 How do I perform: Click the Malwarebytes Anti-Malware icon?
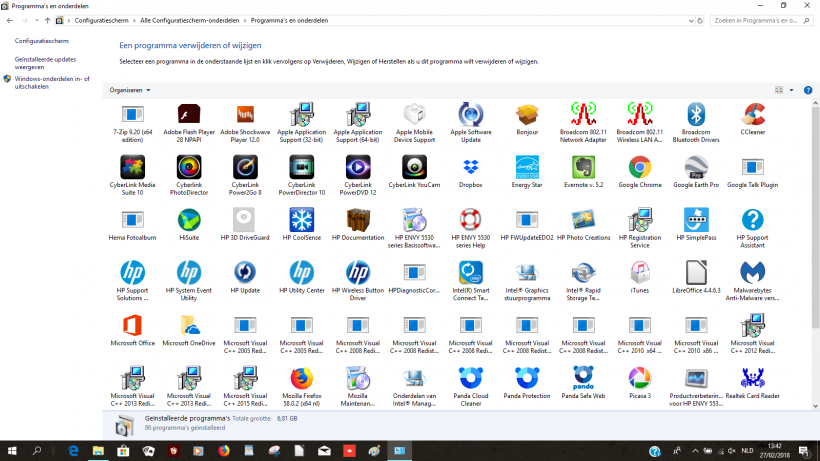click(753, 272)
